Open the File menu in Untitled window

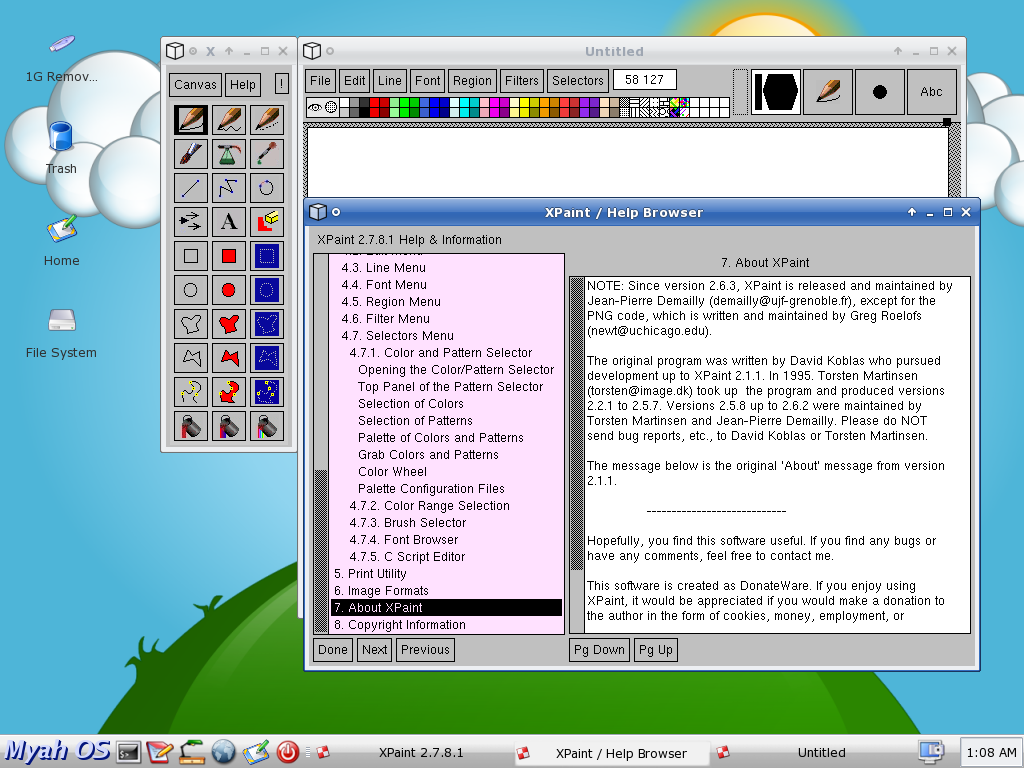(320, 81)
